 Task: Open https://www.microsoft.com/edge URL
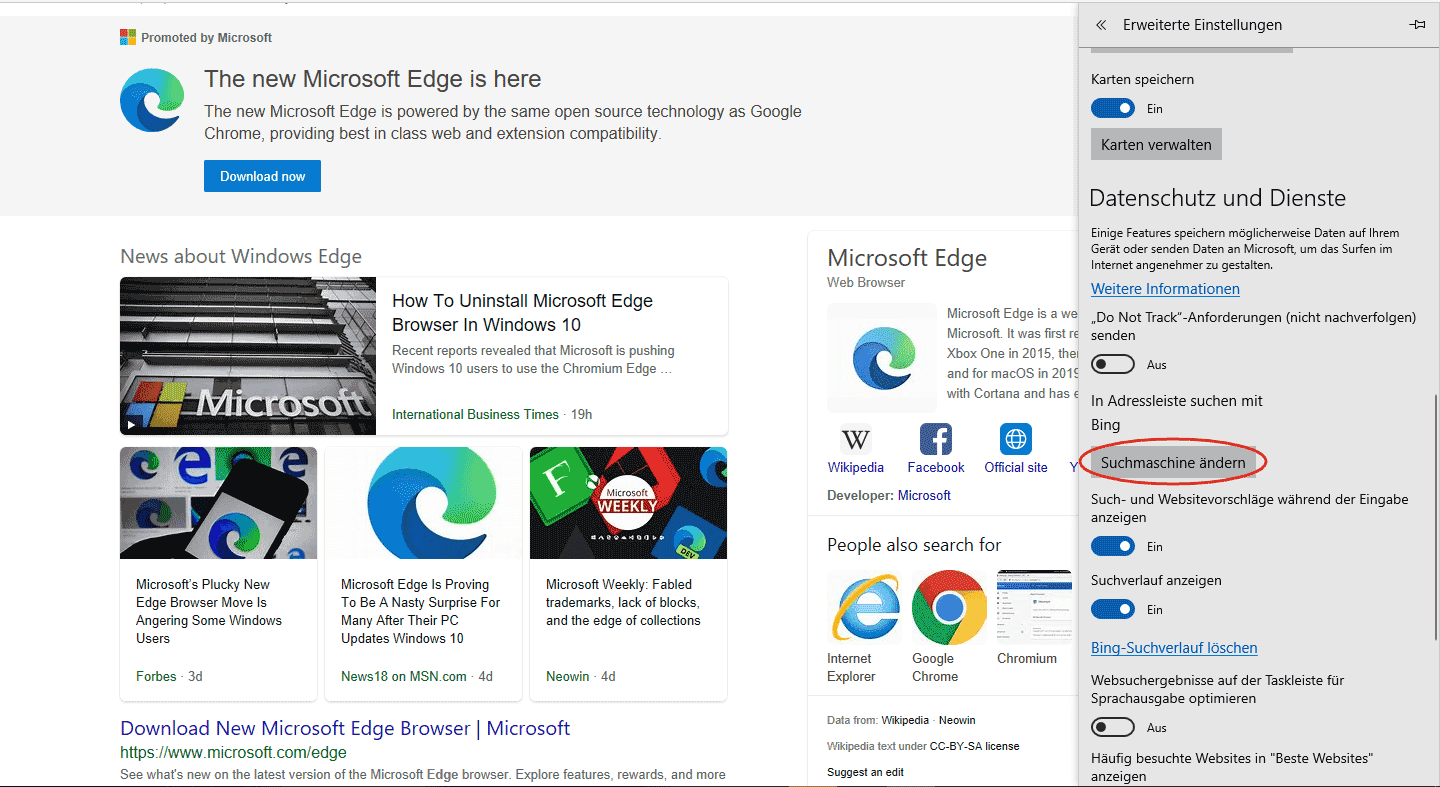point(233,752)
